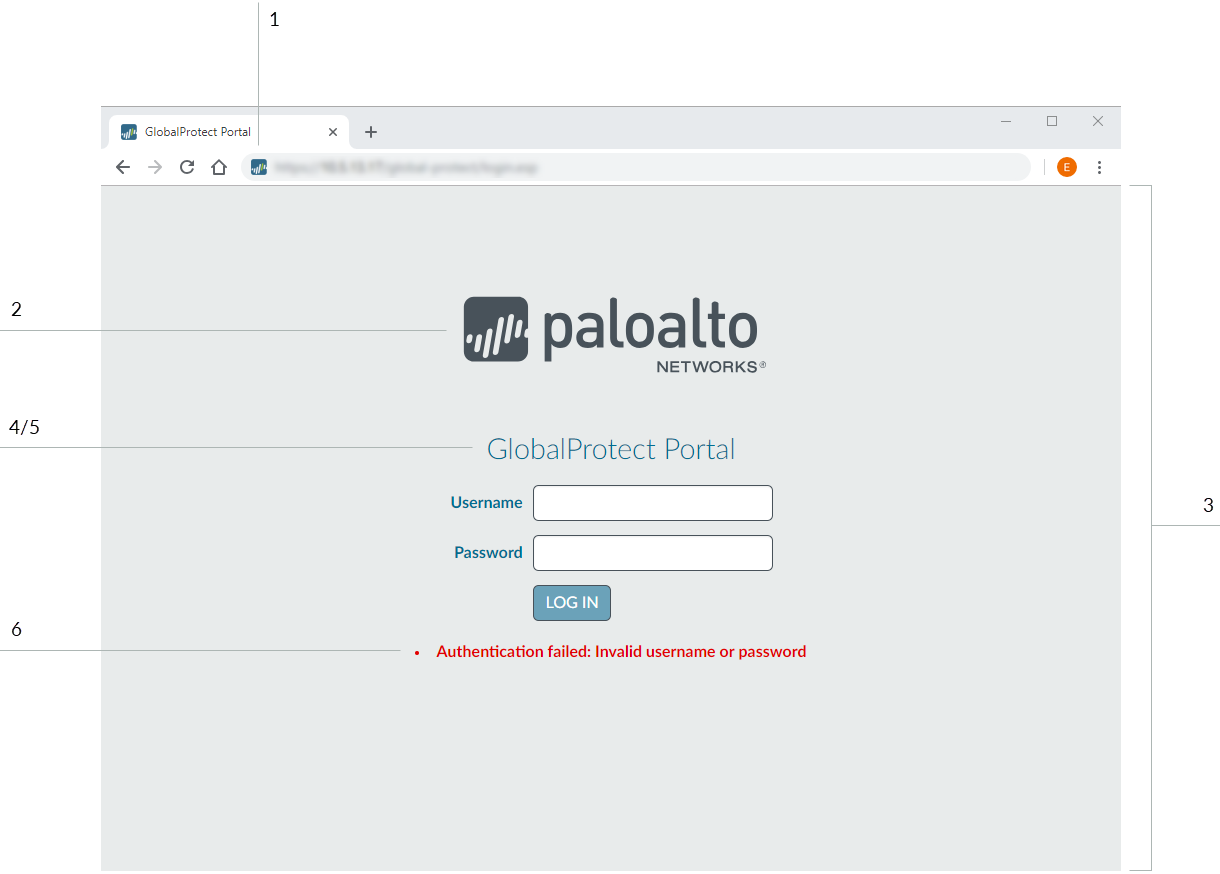Go to the browser home page icon
1220x874 pixels.
pyautogui.click(x=219, y=167)
